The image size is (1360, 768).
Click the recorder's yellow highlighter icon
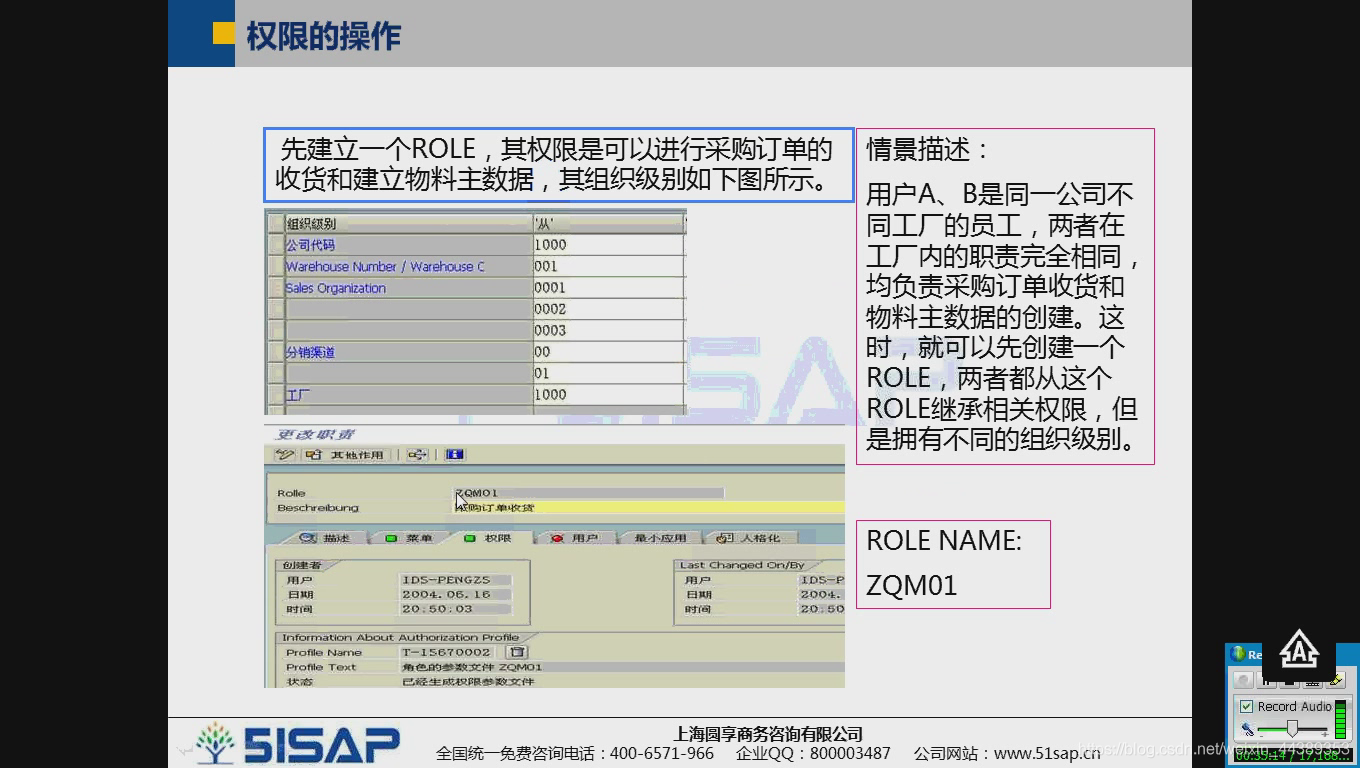(x=1337, y=680)
